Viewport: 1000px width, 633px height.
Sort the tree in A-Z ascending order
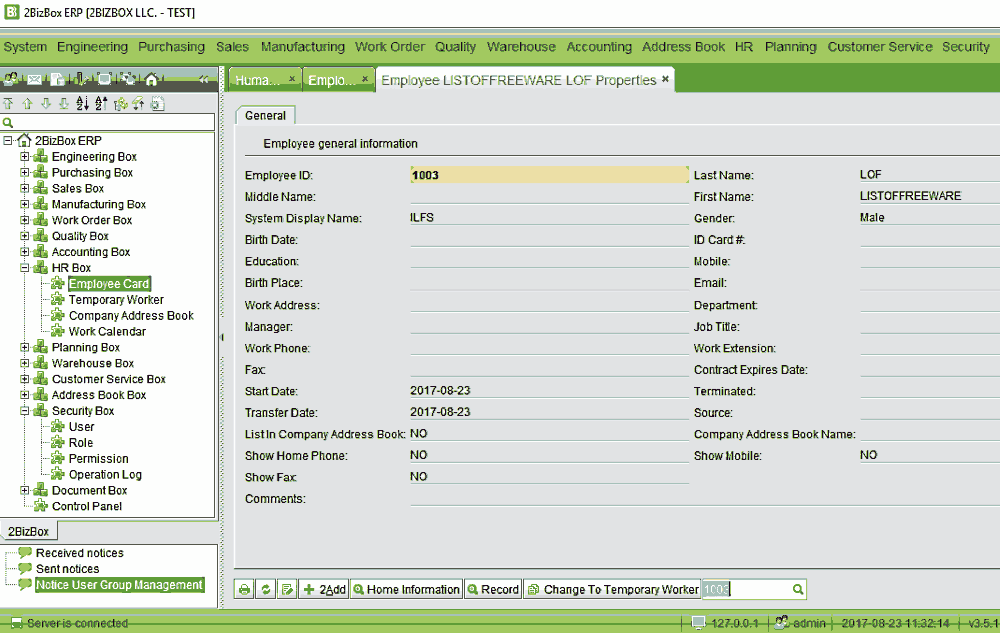click(82, 103)
